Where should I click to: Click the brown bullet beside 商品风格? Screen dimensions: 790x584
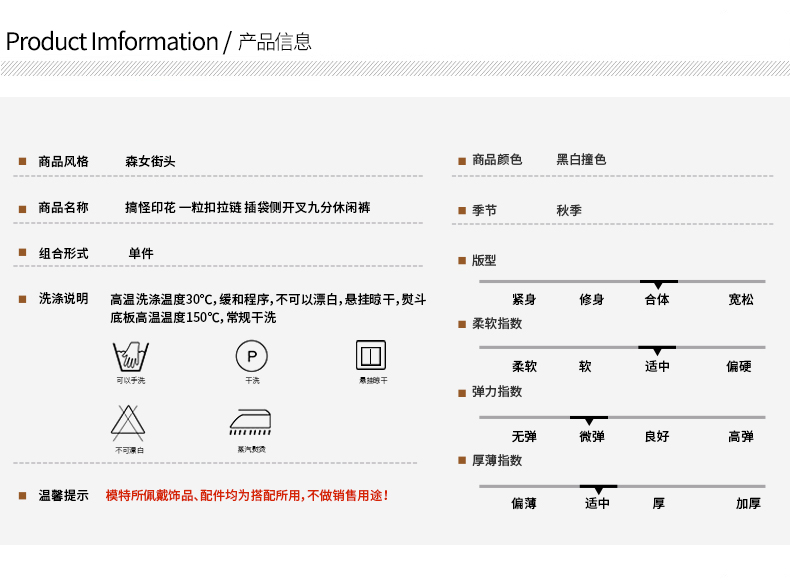22,162
